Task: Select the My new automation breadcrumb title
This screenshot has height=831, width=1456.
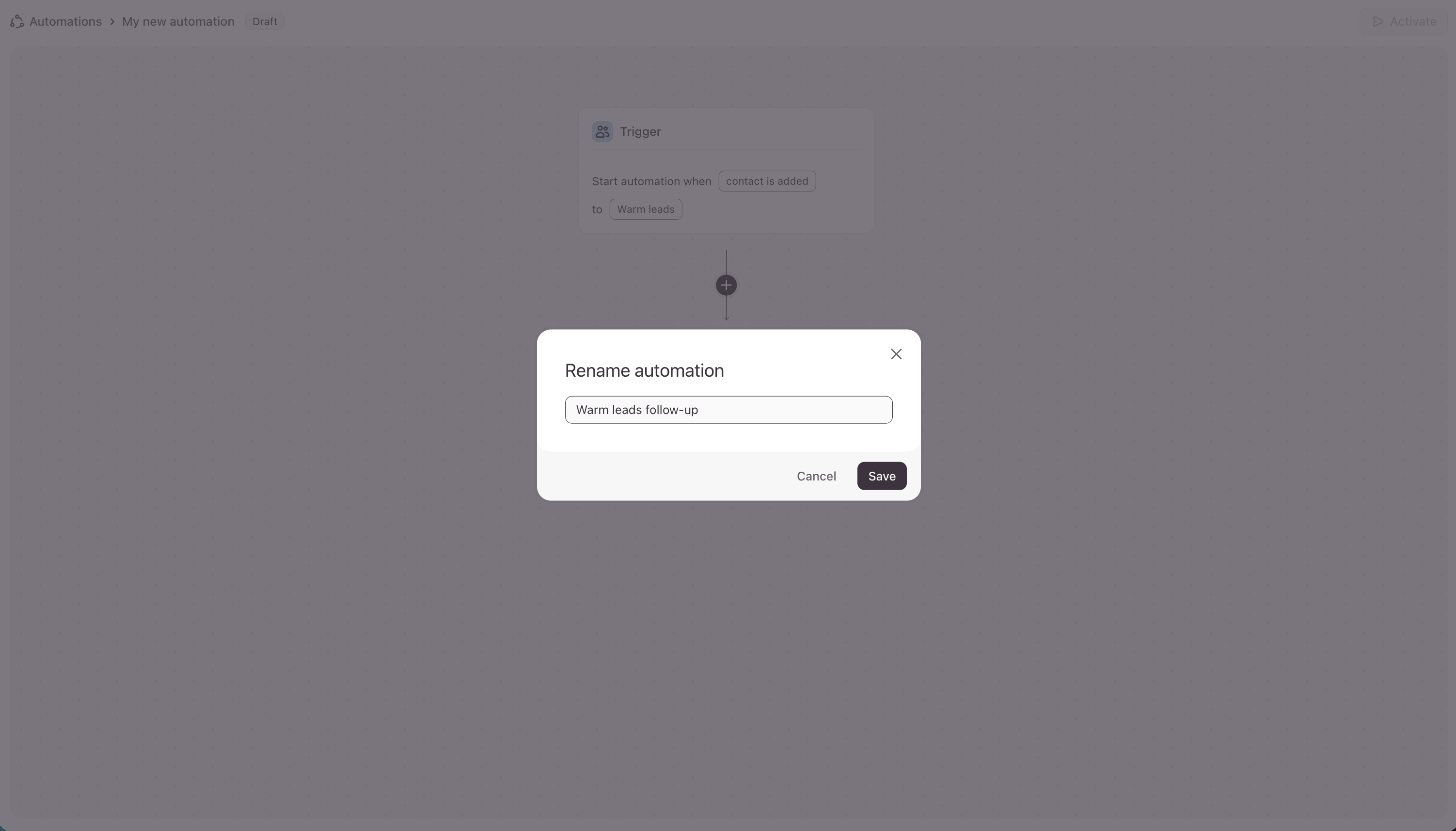Action: 178,22
